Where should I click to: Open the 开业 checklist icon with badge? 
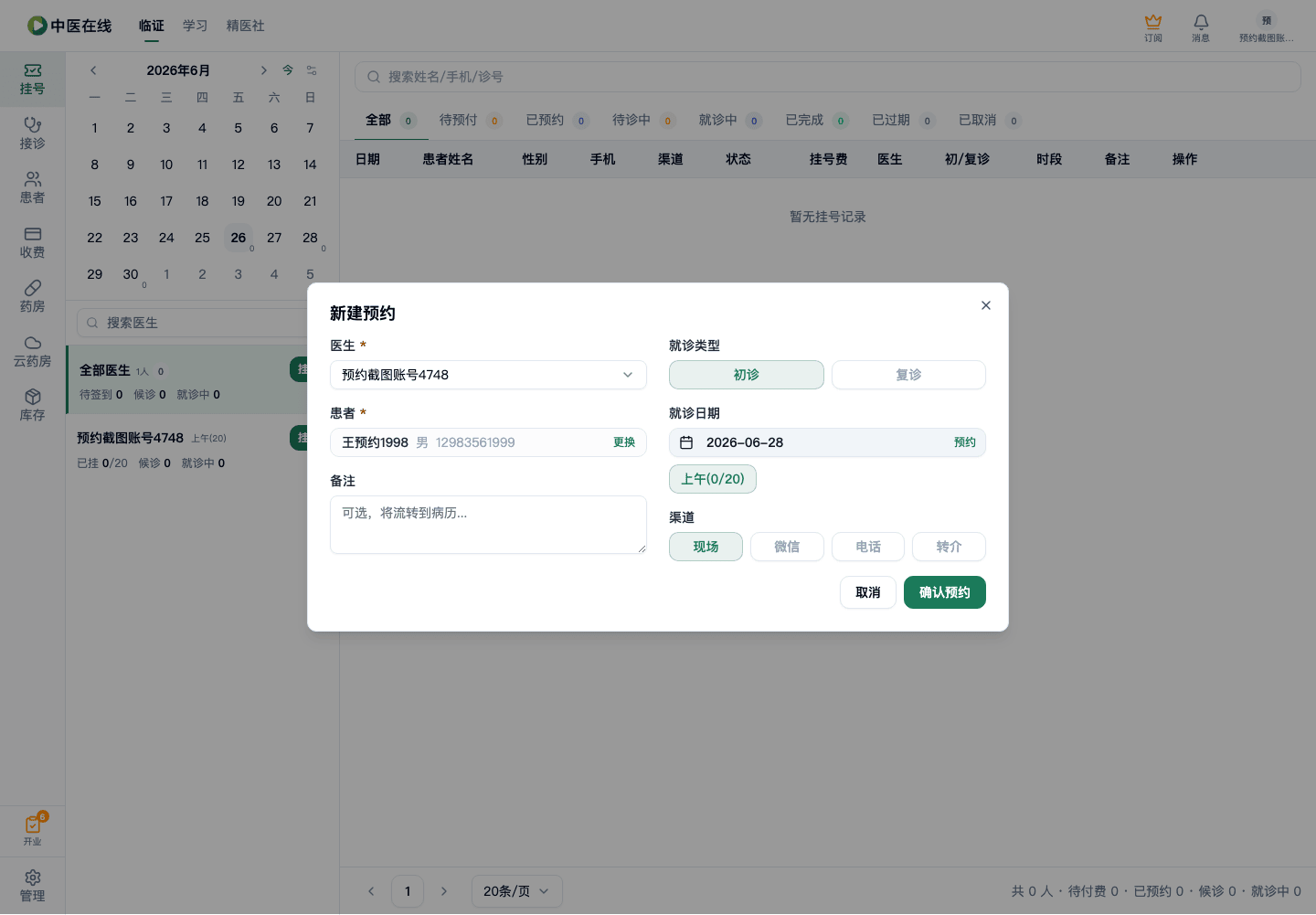pyautogui.click(x=32, y=830)
